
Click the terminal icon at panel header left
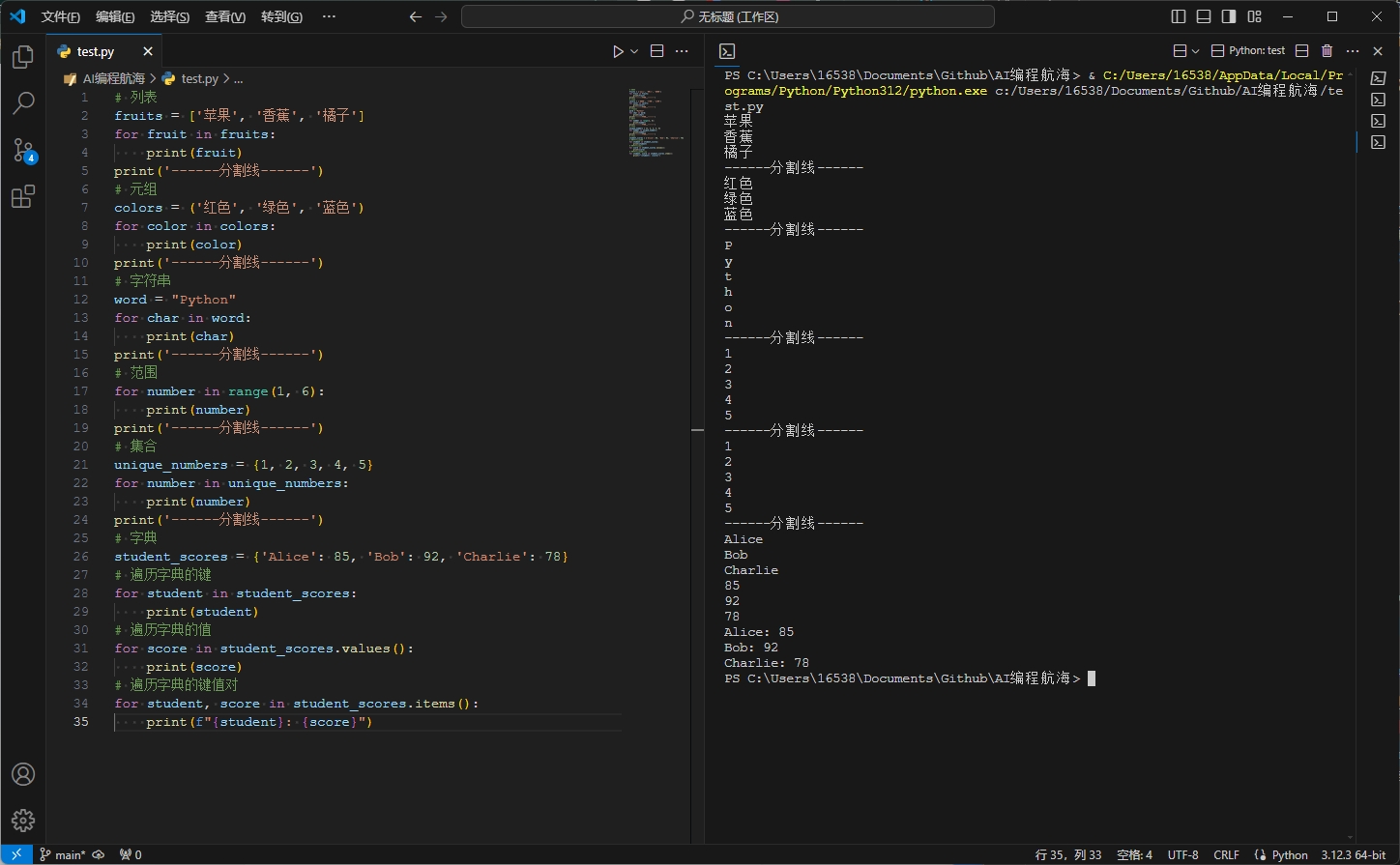pyautogui.click(x=727, y=51)
